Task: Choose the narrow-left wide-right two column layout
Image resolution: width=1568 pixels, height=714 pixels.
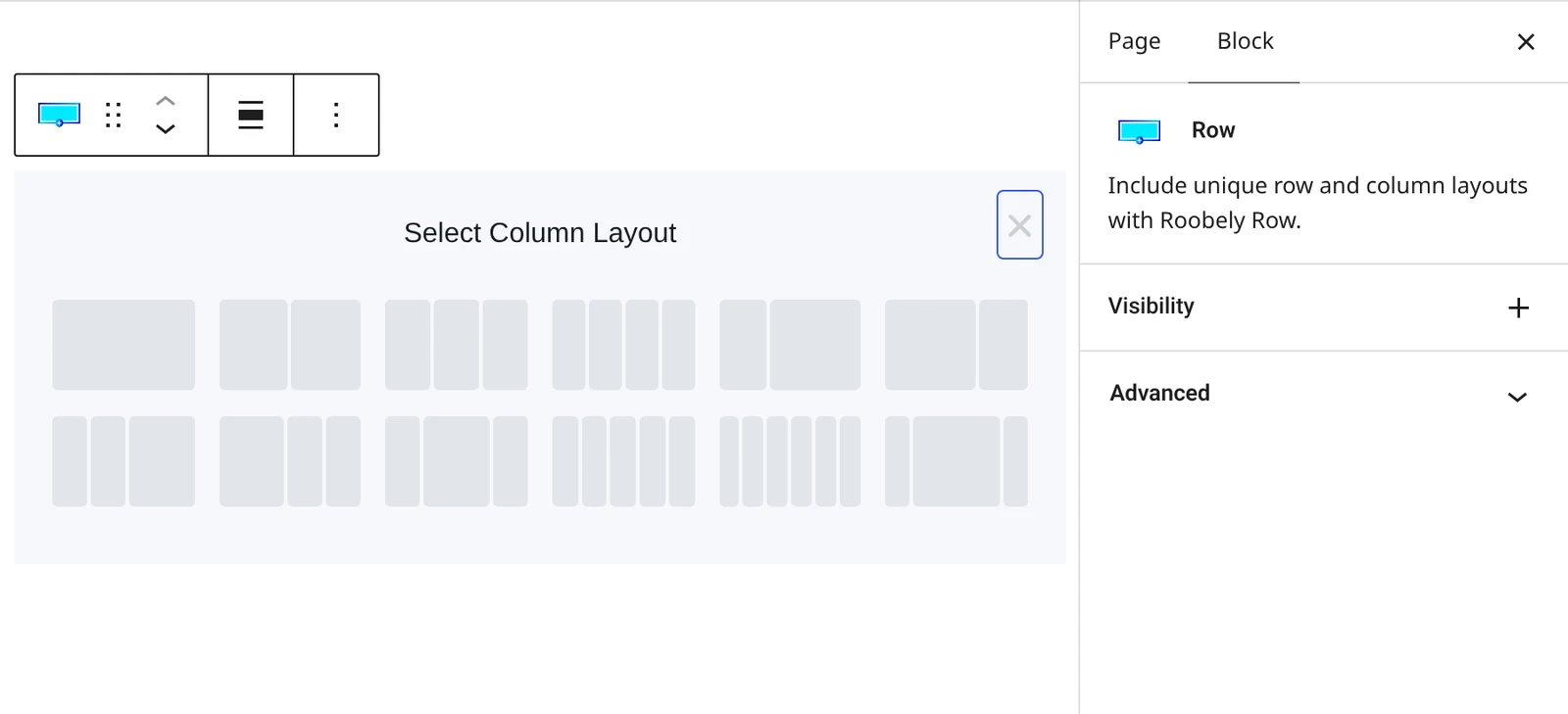Action: click(790, 345)
